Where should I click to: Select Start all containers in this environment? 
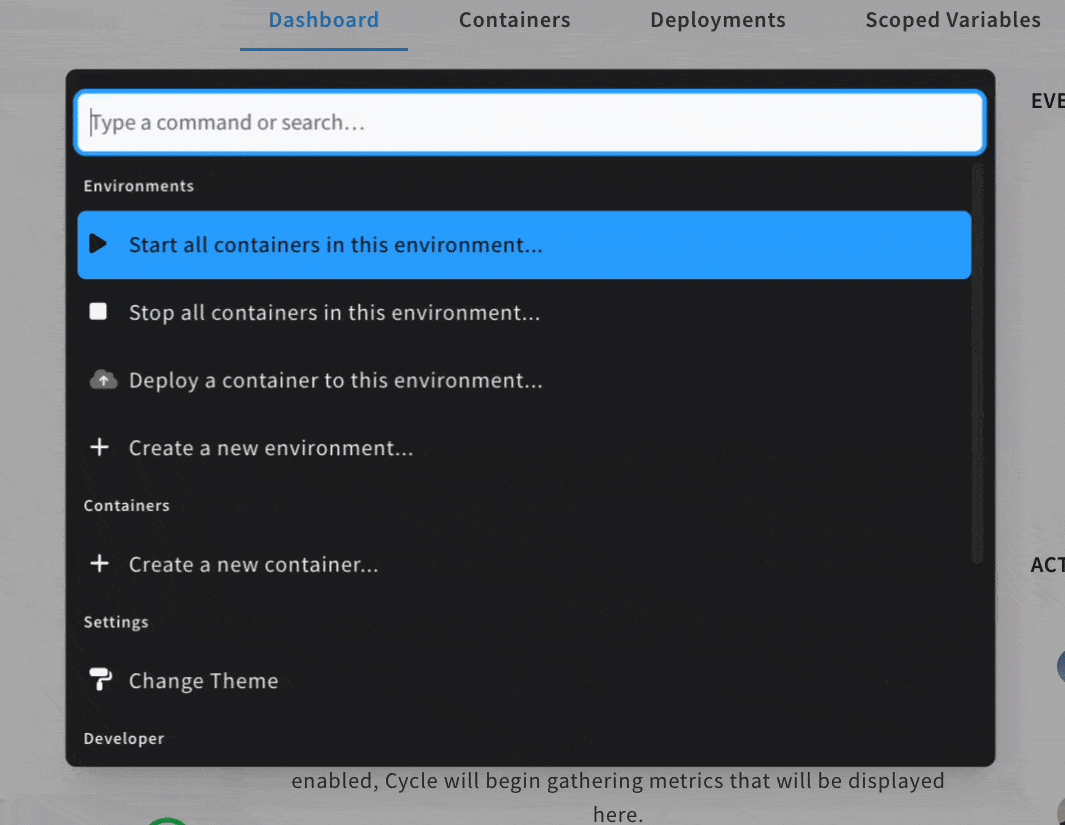[335, 245]
